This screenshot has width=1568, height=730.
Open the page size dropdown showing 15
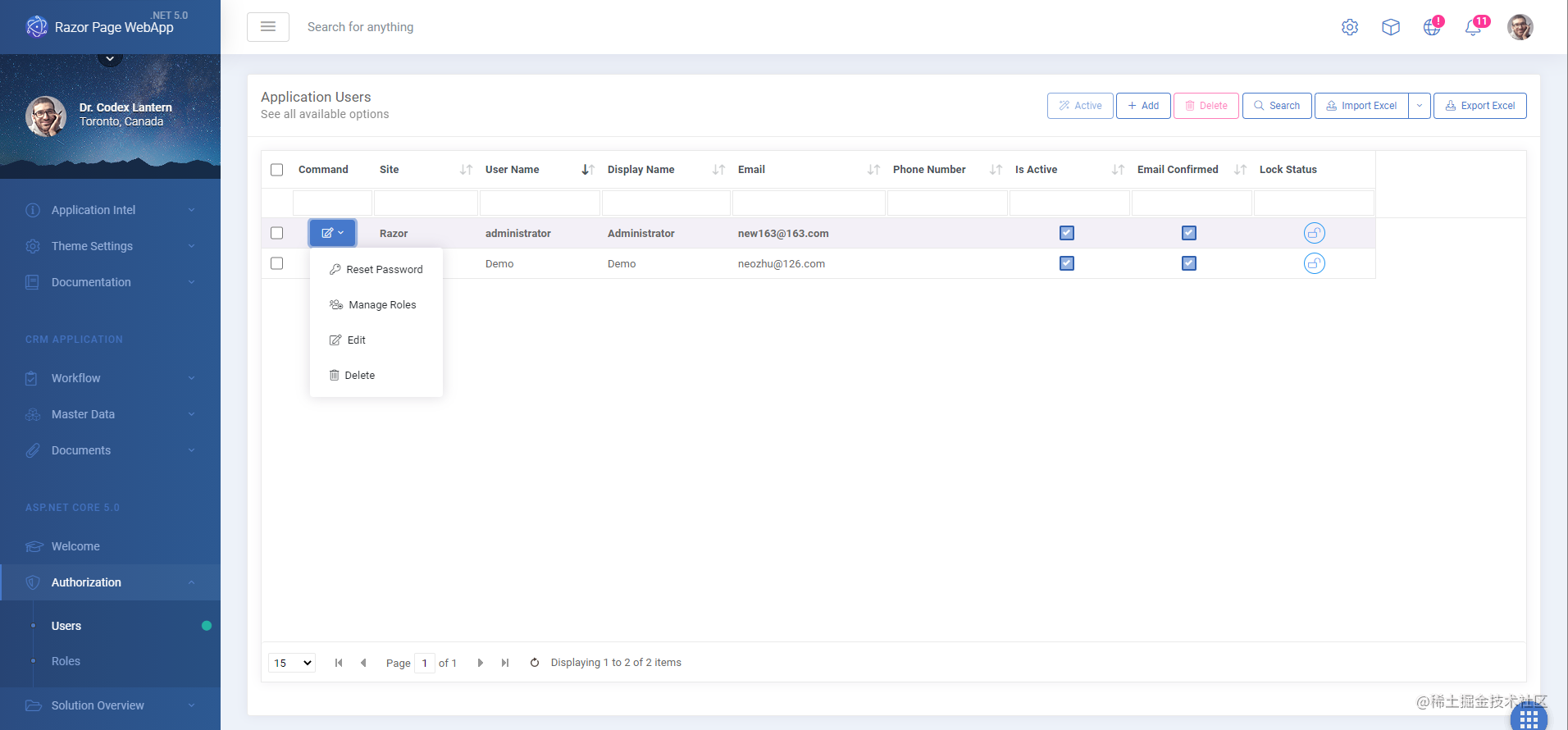tap(292, 663)
